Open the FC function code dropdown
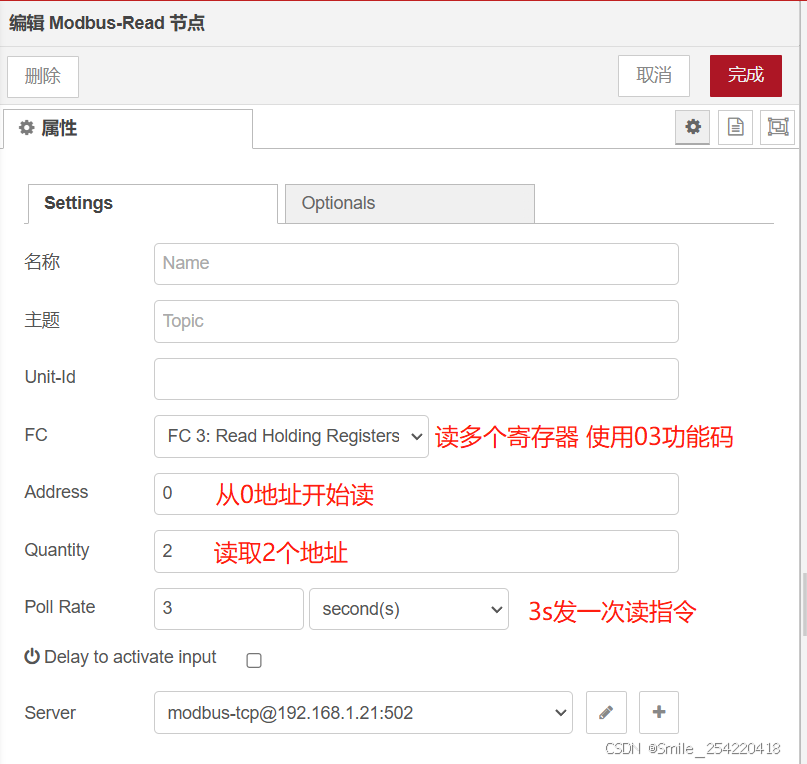This screenshot has height=764, width=807. click(291, 437)
